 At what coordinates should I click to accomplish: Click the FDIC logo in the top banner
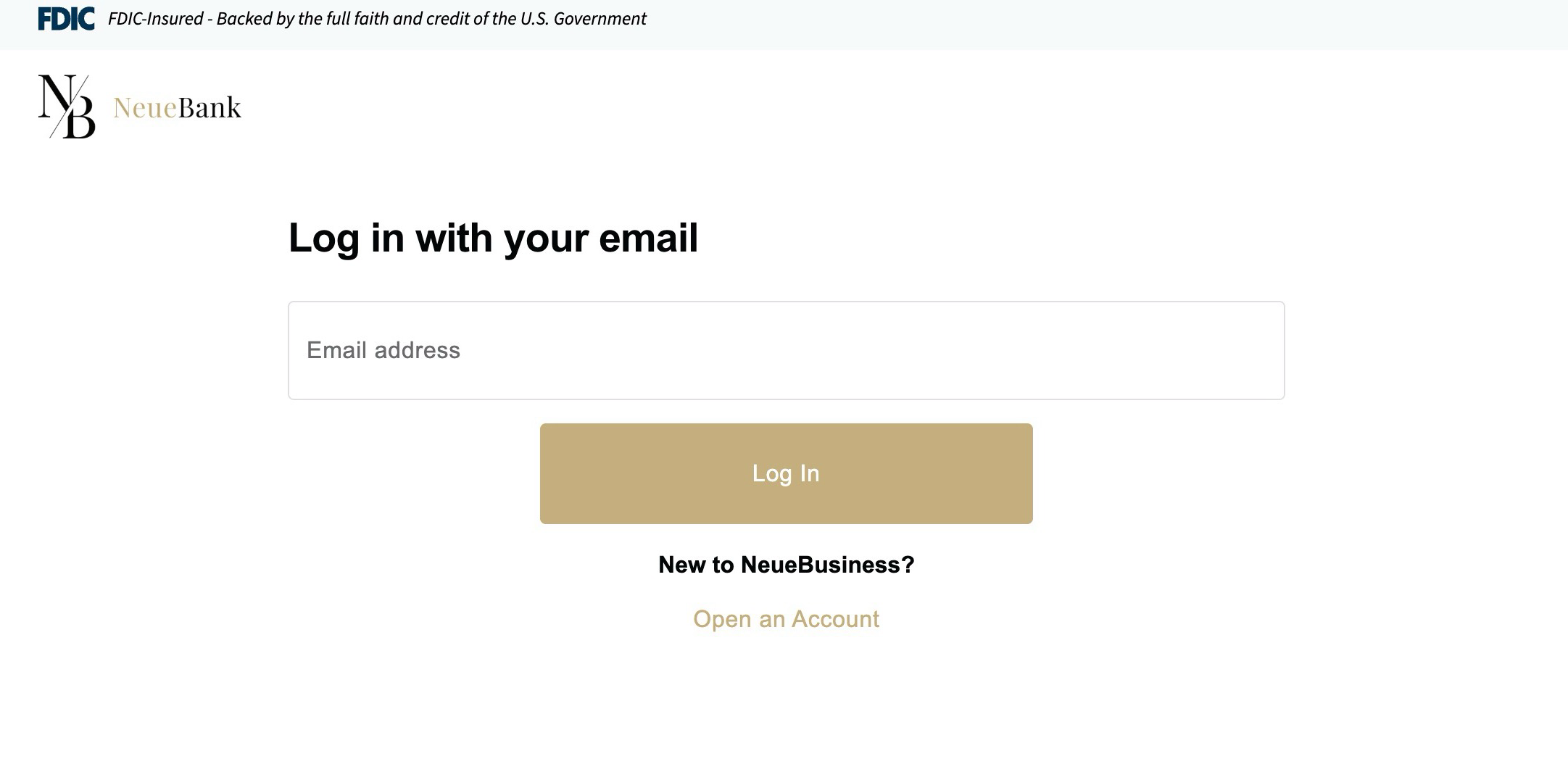[66, 19]
